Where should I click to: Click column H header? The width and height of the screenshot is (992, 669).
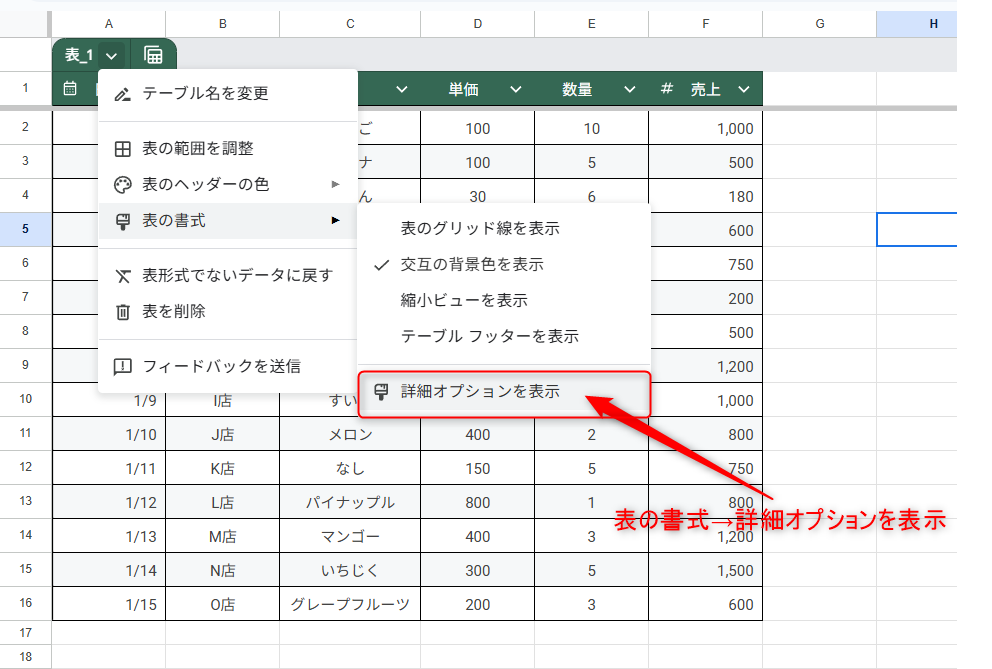coord(933,24)
